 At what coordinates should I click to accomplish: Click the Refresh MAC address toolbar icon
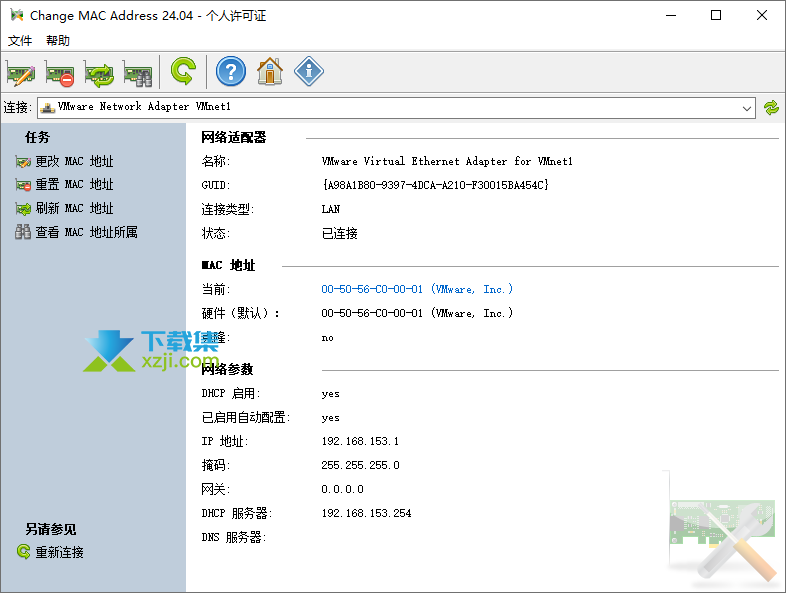(99, 73)
